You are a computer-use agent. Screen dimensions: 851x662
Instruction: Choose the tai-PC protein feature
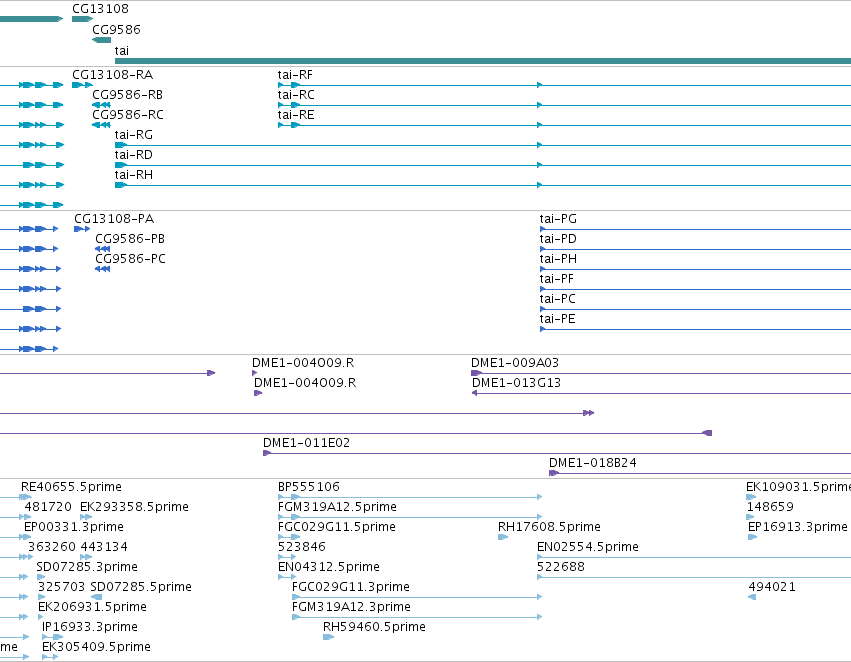(x=557, y=299)
